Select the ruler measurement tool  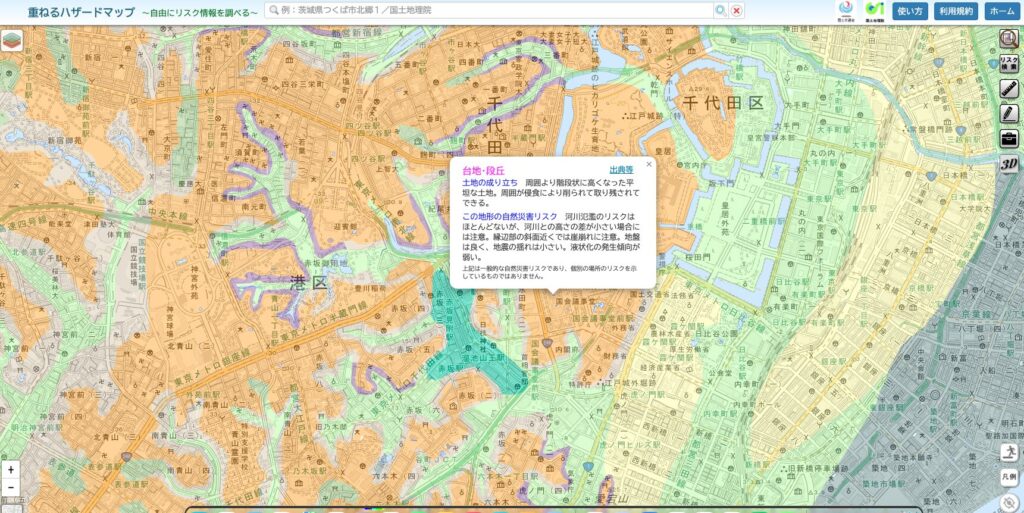pyautogui.click(x=1009, y=88)
